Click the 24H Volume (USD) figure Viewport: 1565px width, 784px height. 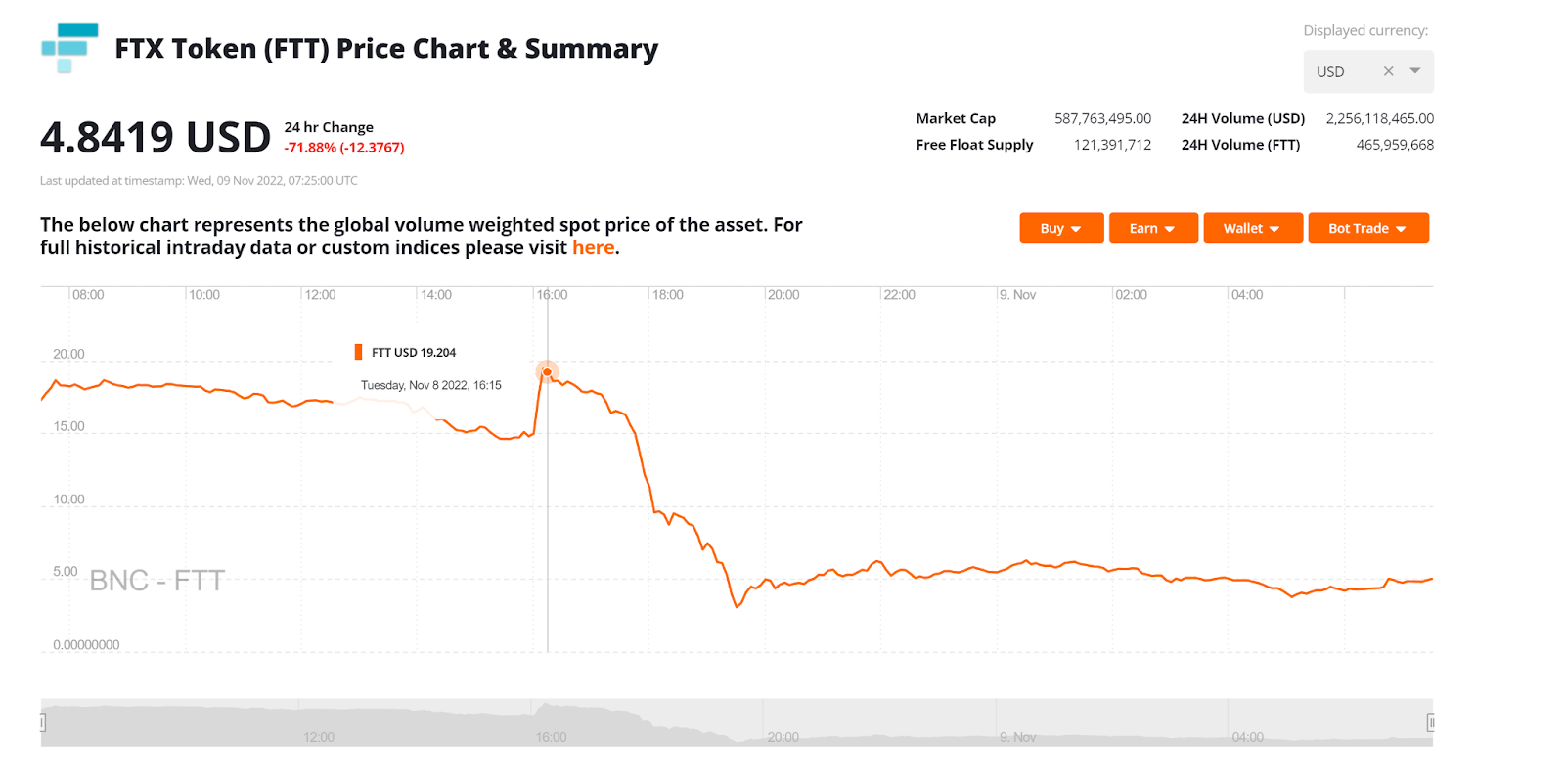(1379, 118)
